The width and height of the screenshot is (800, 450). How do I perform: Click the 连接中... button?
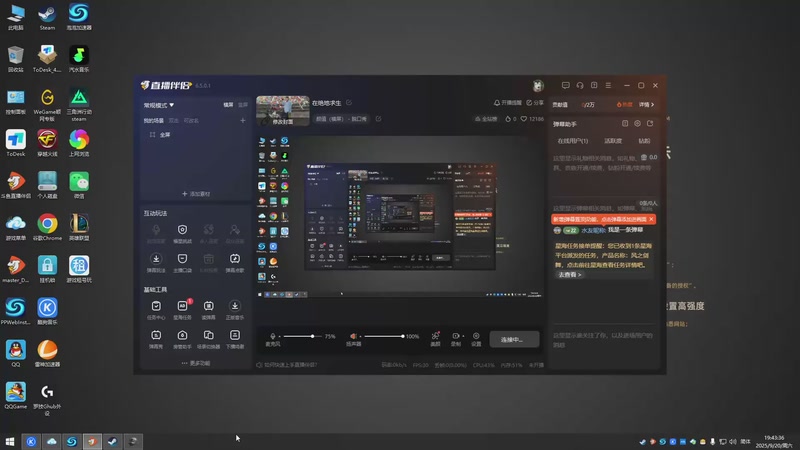click(x=514, y=339)
